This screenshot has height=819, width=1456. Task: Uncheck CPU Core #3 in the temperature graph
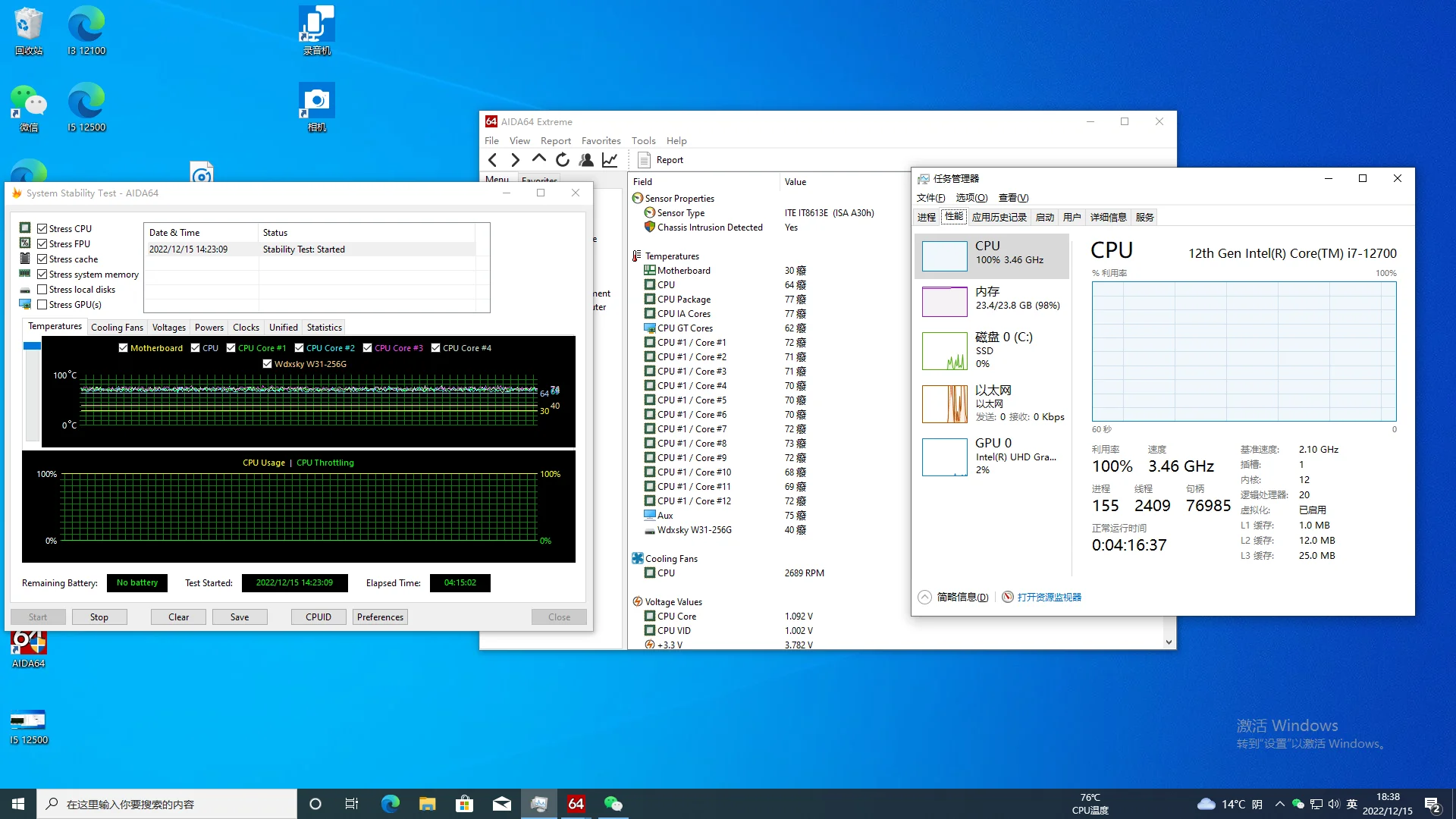coord(369,347)
